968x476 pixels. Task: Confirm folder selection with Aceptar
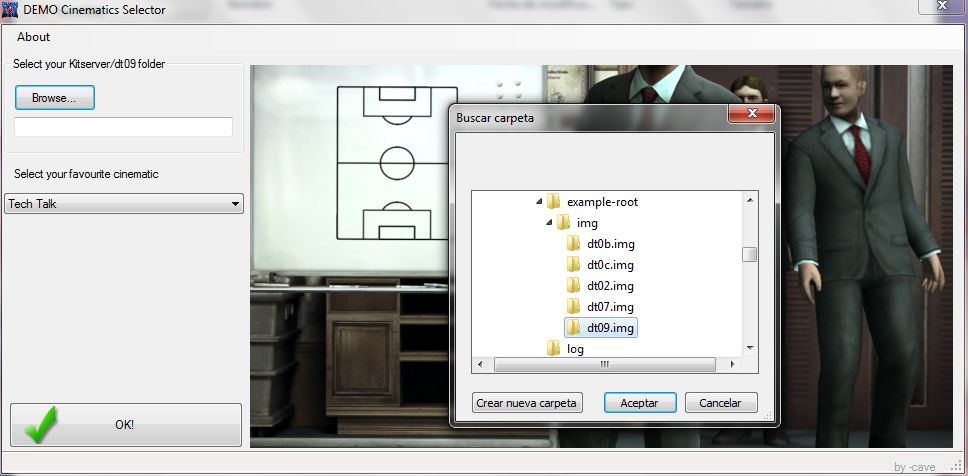[x=639, y=403]
